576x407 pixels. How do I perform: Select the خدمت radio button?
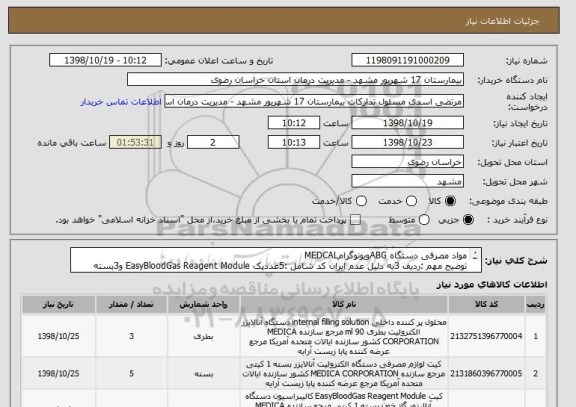click(x=411, y=201)
